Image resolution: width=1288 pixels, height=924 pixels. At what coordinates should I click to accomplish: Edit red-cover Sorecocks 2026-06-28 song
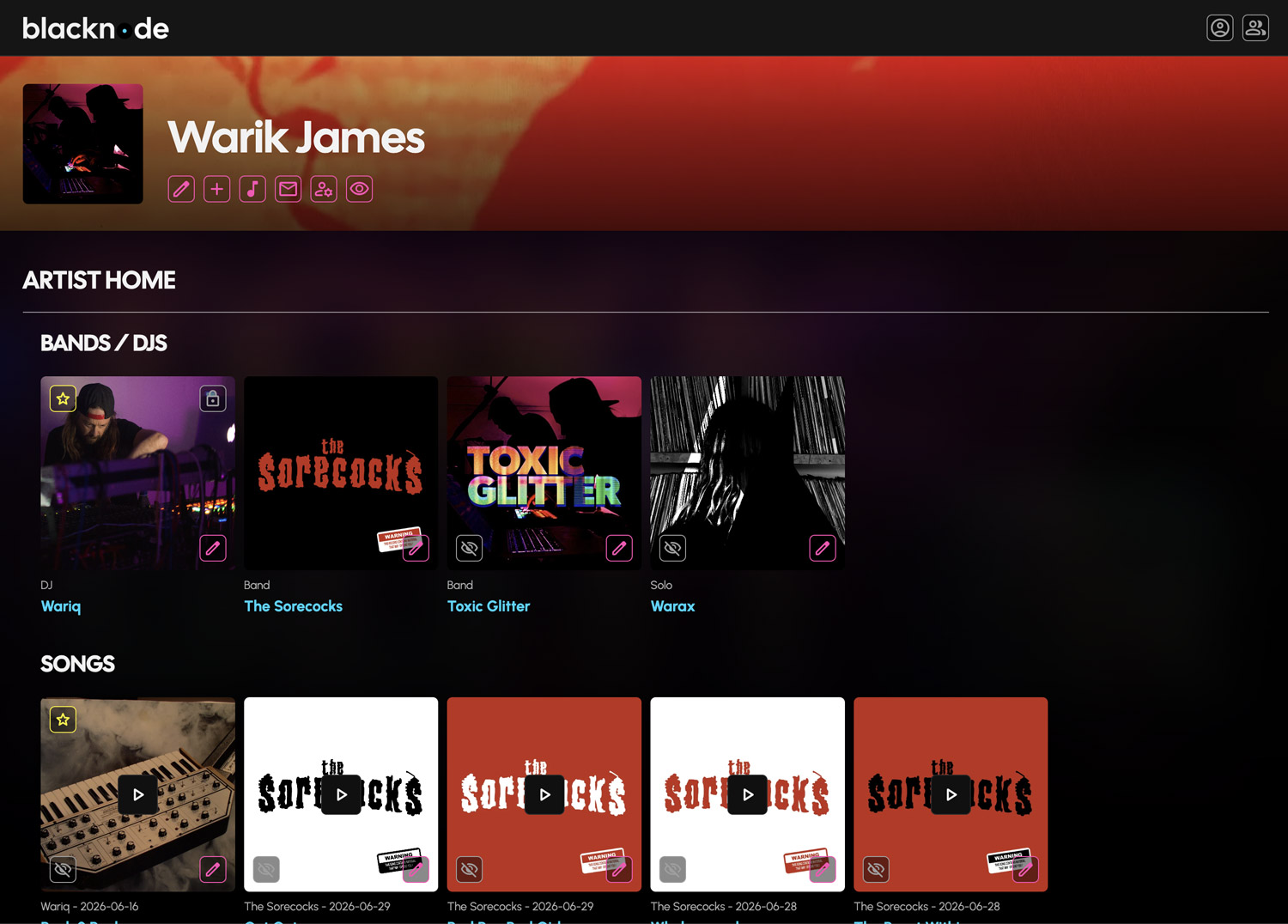tap(1025, 869)
